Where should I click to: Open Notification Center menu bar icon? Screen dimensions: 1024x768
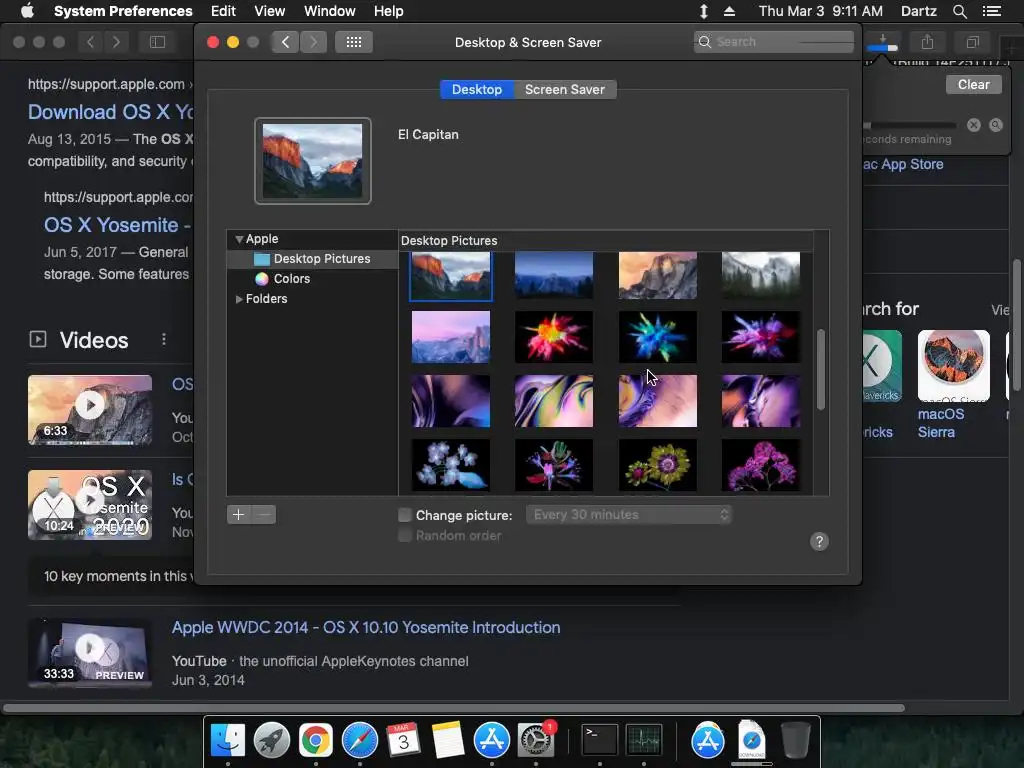pyautogui.click(x=992, y=11)
